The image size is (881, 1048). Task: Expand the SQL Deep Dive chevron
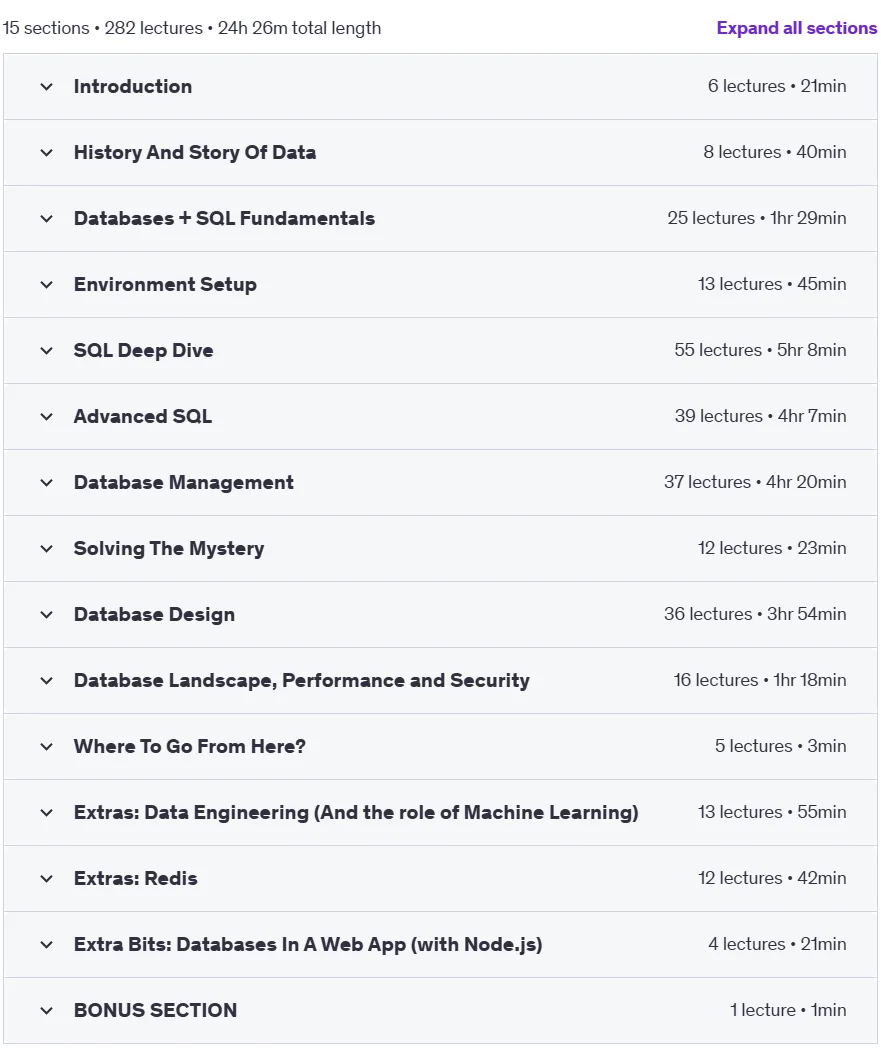pos(46,351)
